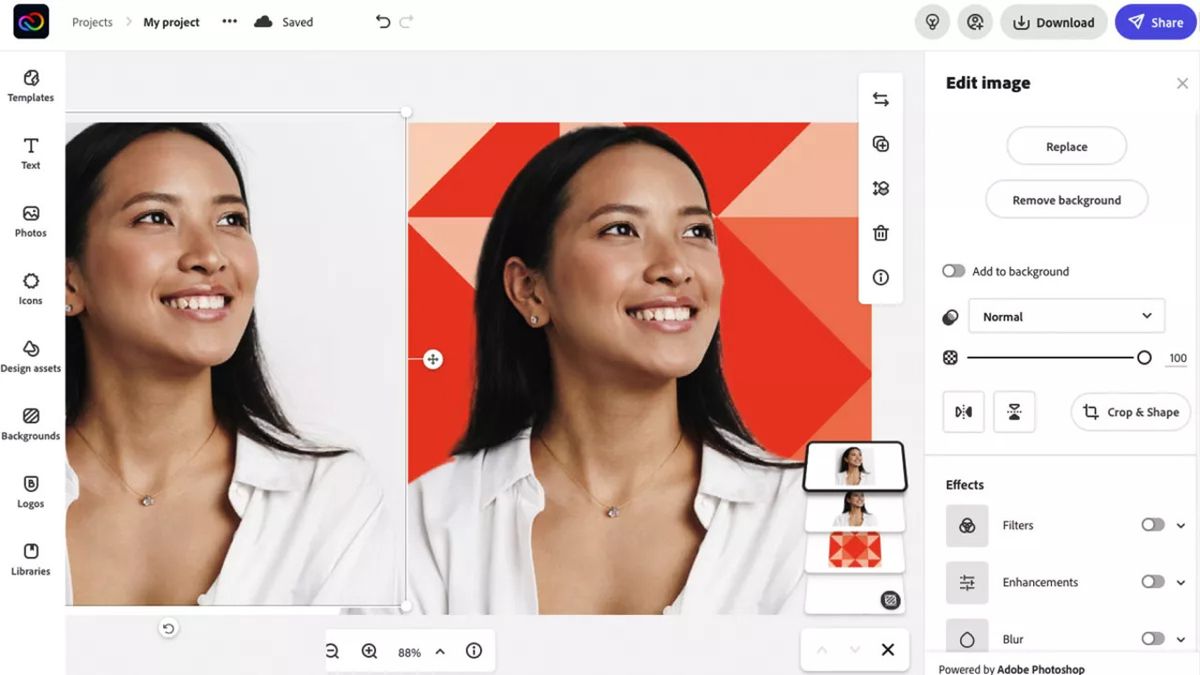Delete the selected image via trash icon
1200x675 pixels.
880,232
